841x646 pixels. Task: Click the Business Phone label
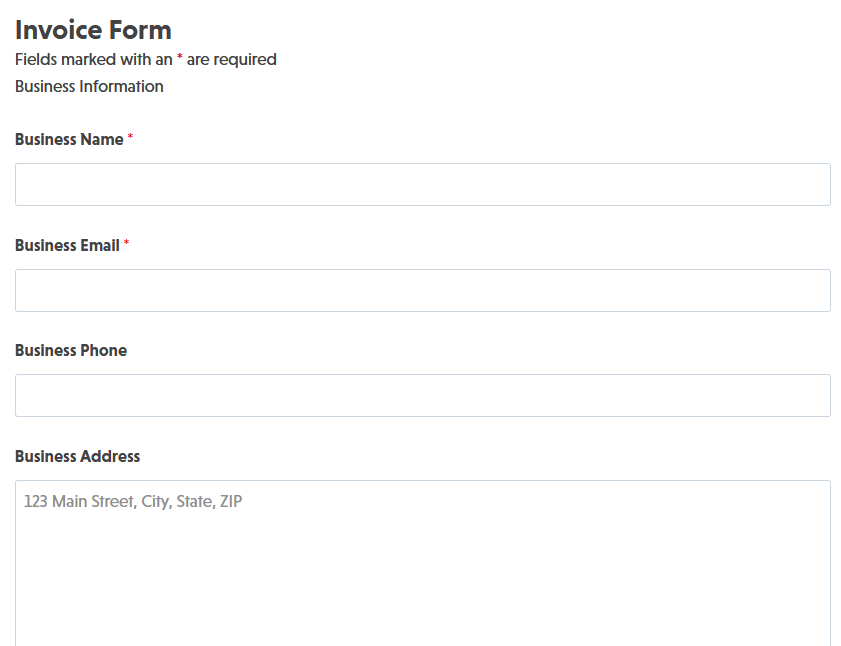[71, 351]
